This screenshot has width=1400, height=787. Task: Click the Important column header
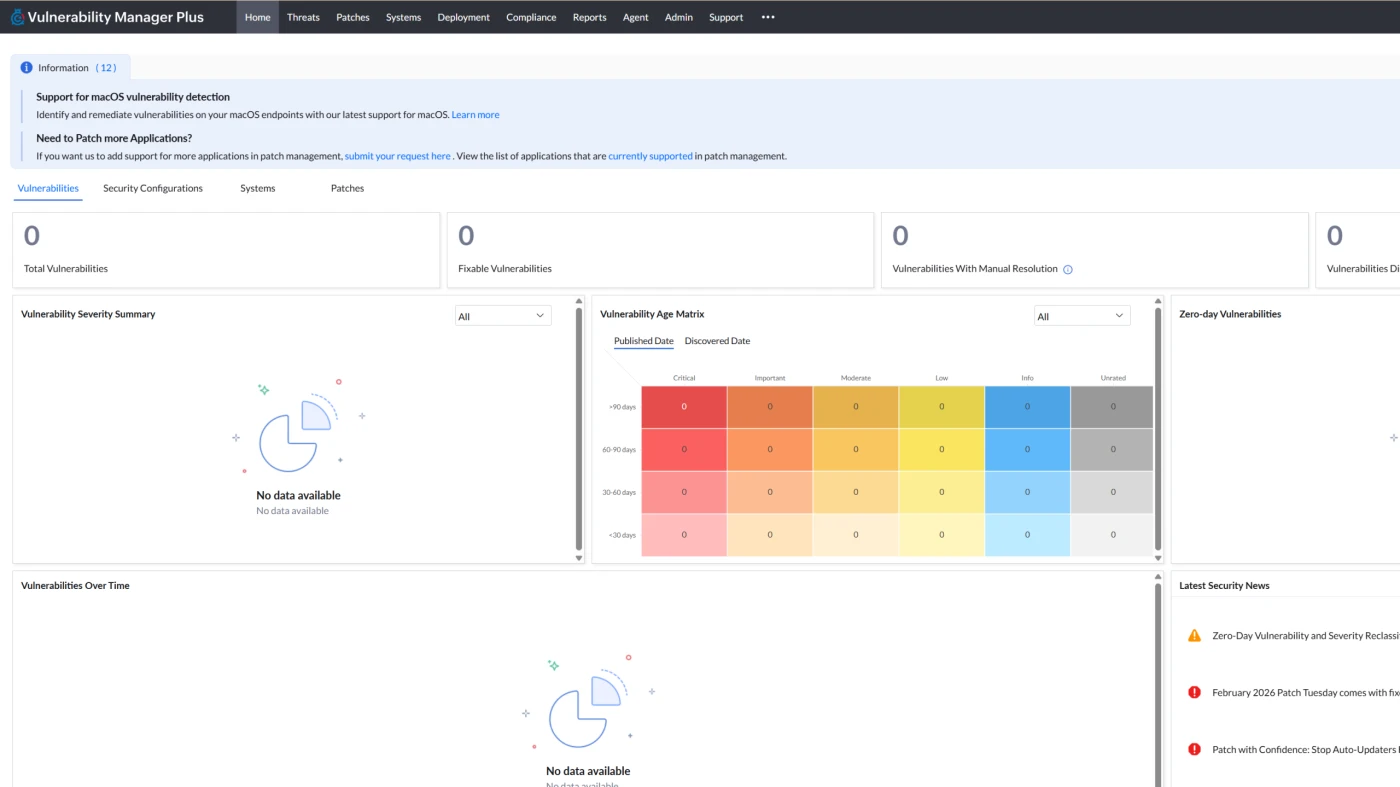(x=770, y=378)
